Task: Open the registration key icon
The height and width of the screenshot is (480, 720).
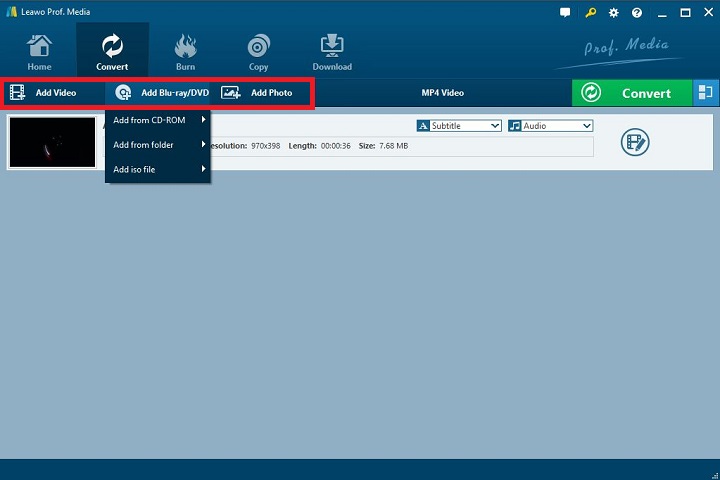Action: pos(591,13)
